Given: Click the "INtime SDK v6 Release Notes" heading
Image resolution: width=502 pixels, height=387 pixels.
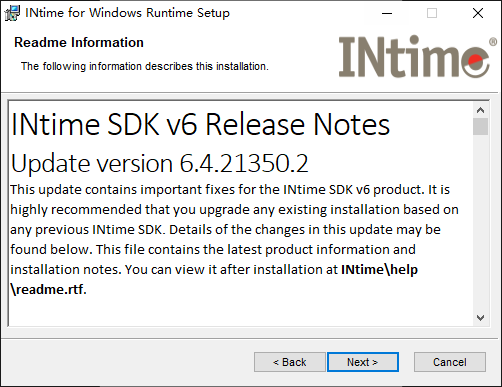Looking at the screenshot, I should pos(200,124).
